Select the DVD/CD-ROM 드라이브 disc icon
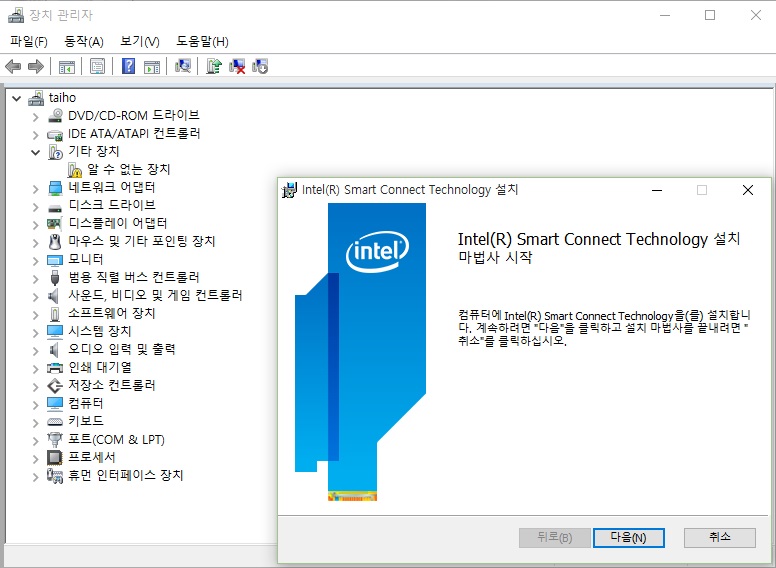776x568 pixels. point(55,116)
